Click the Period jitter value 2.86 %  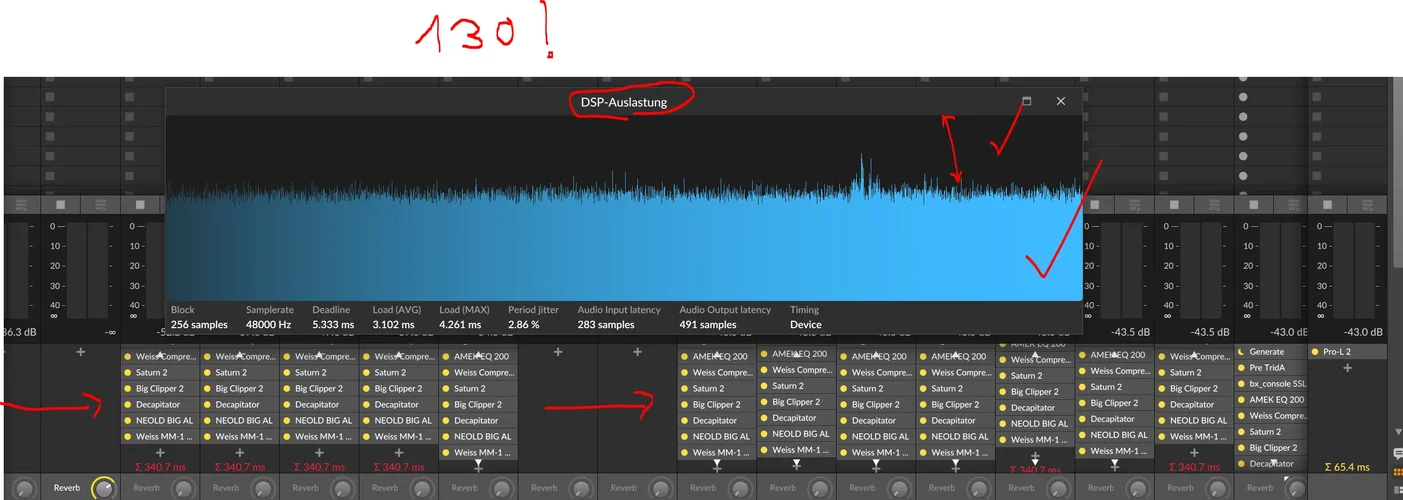524,324
